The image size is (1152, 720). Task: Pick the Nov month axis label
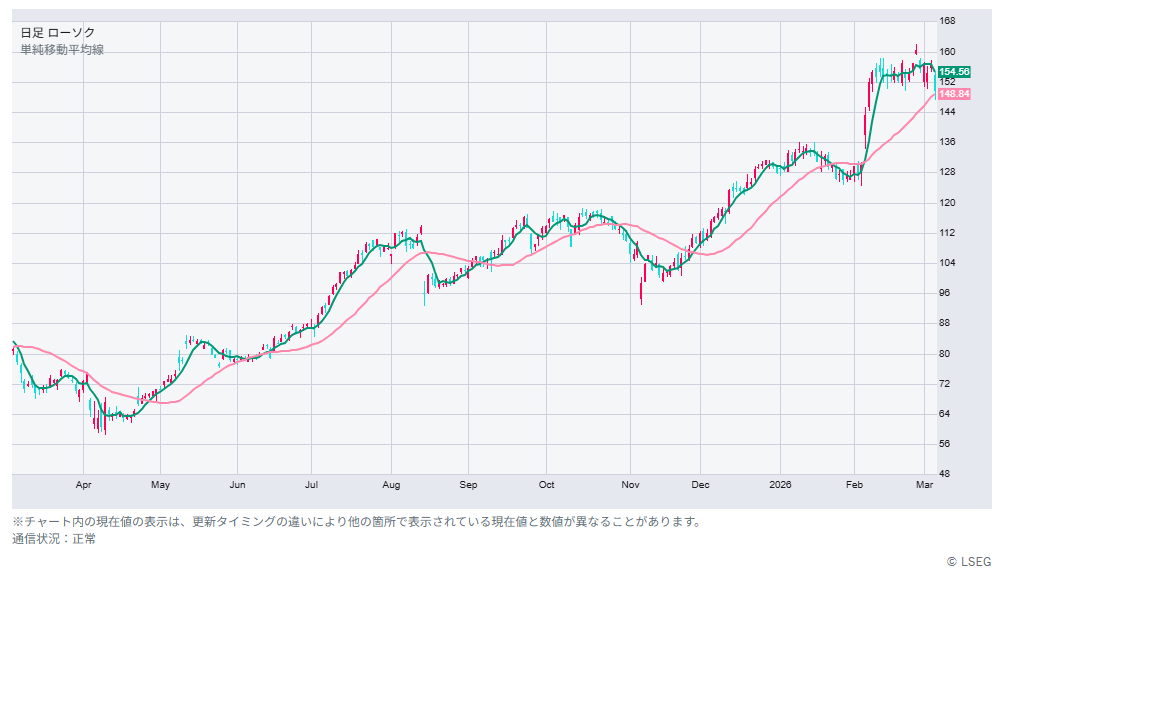click(x=629, y=485)
